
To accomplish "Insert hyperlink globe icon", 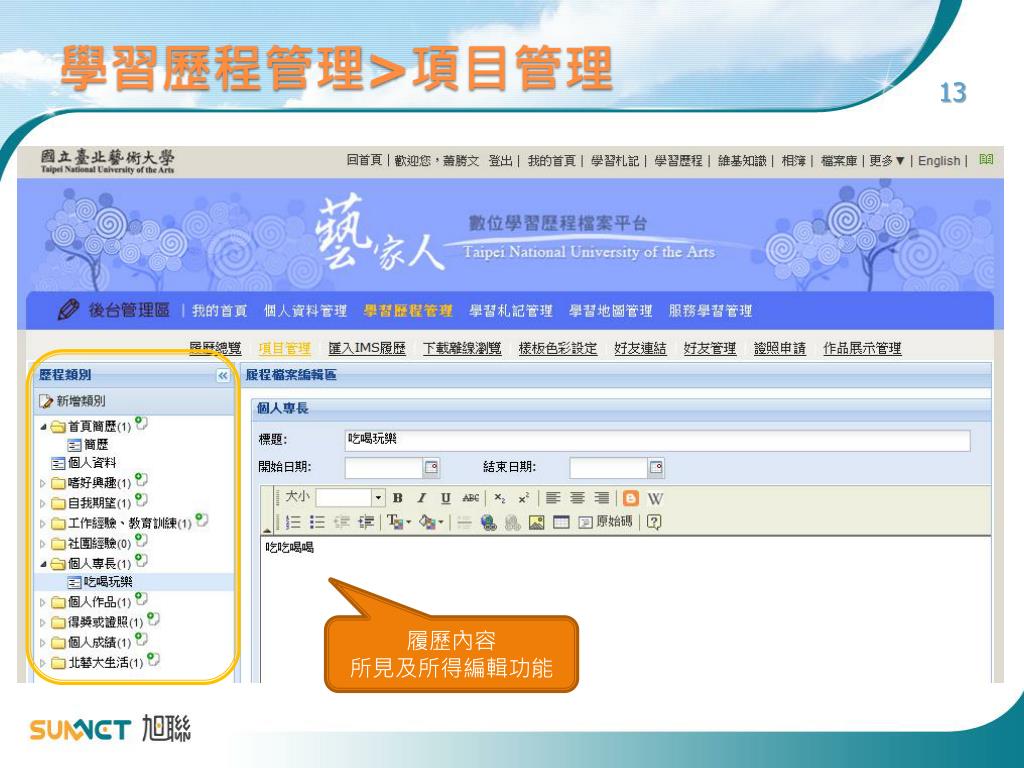I will tap(488, 522).
